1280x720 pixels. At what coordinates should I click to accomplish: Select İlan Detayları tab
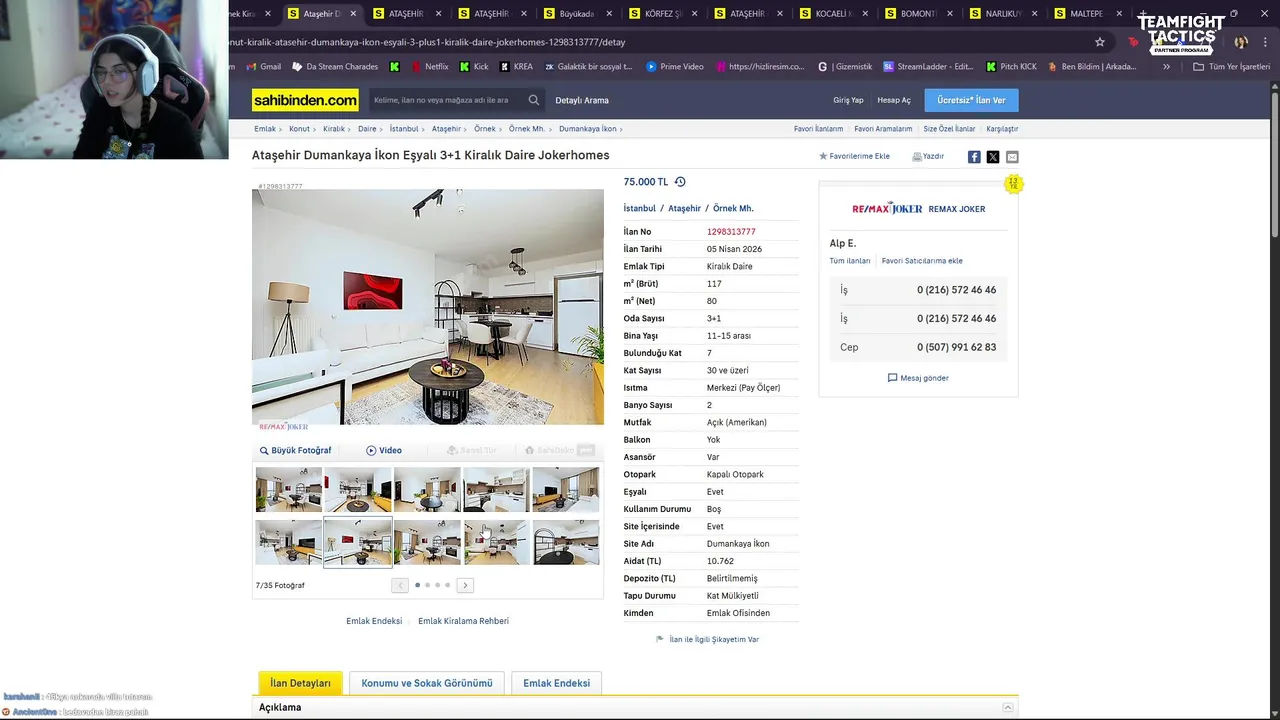click(x=300, y=683)
